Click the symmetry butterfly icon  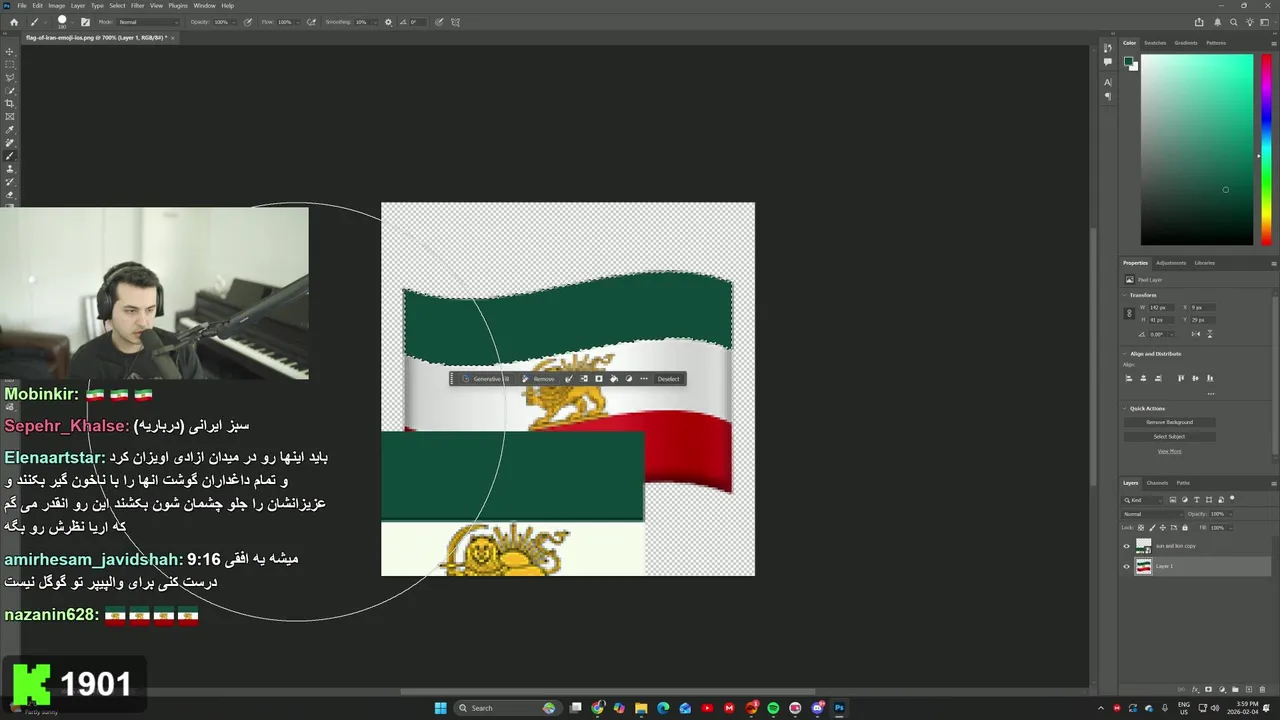pyautogui.click(x=456, y=22)
